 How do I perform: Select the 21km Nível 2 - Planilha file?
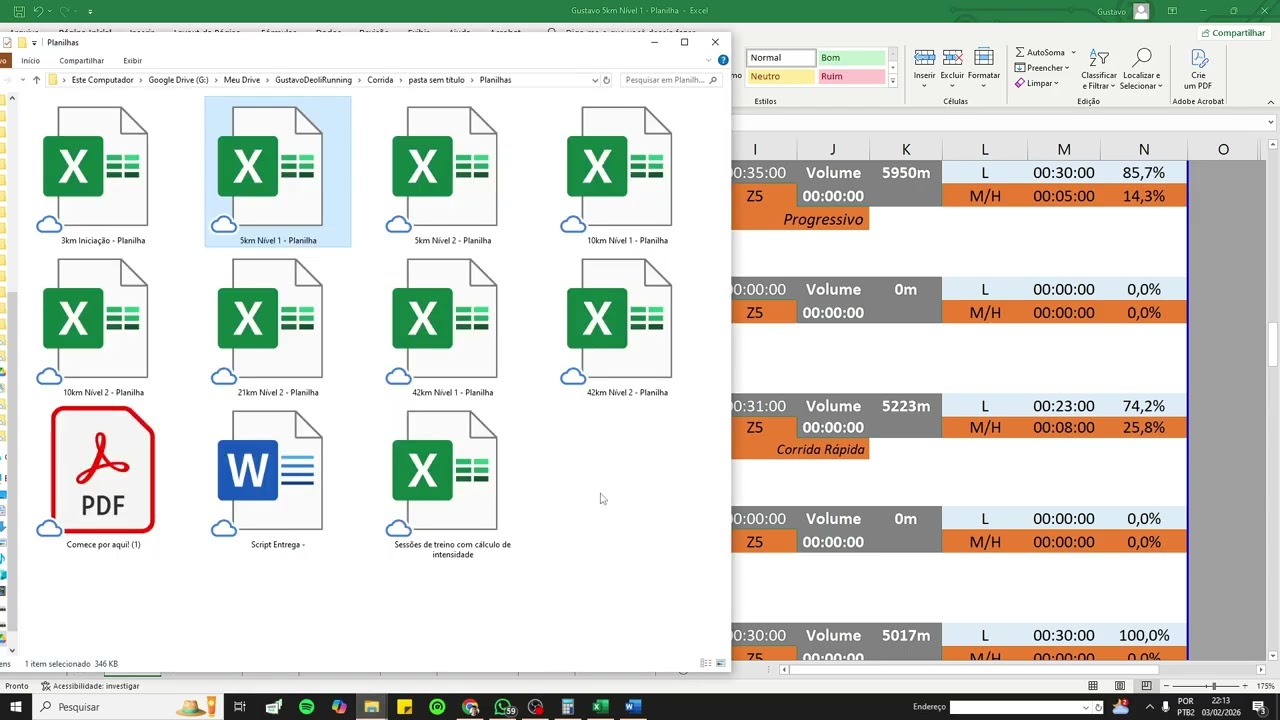[x=278, y=326]
